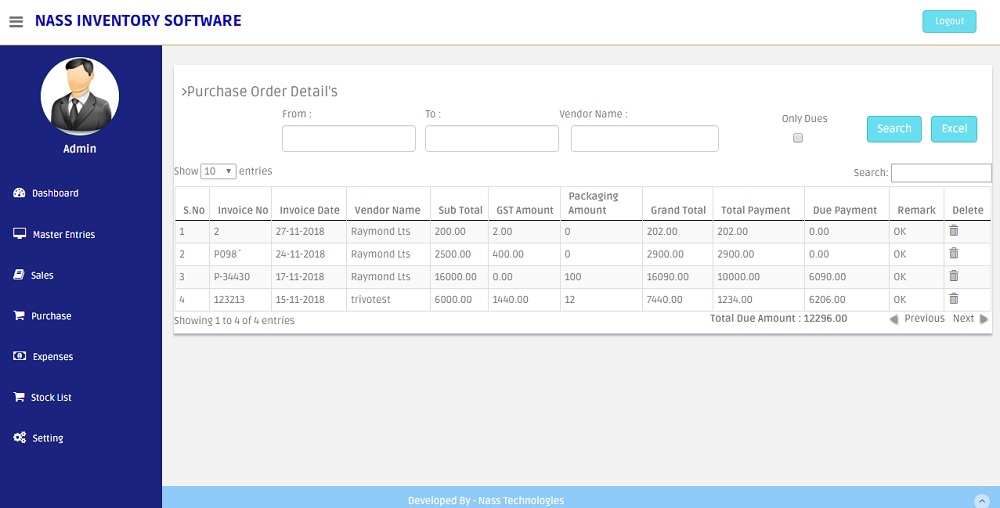
Task: Click the Sales book icon
Action: 18,275
